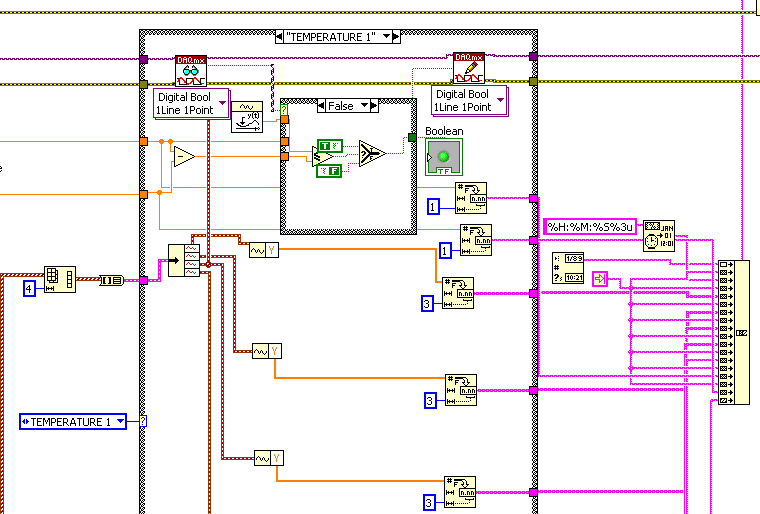Expand the TEMPERATURE 1 enum constant
This screenshot has width=760, height=514.
point(121,422)
